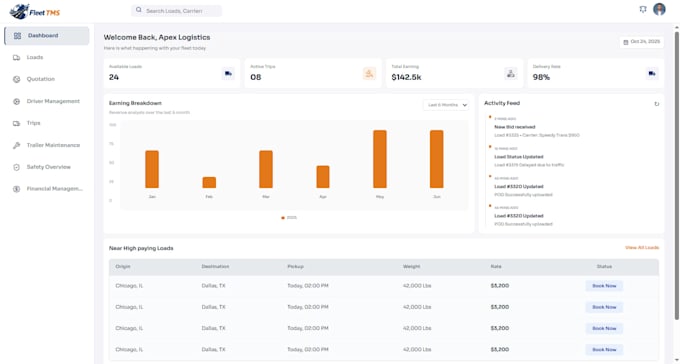Image resolution: width=680 pixels, height=364 pixels.
Task: Toggle the 2025 chart legend marker
Action: click(x=283, y=218)
